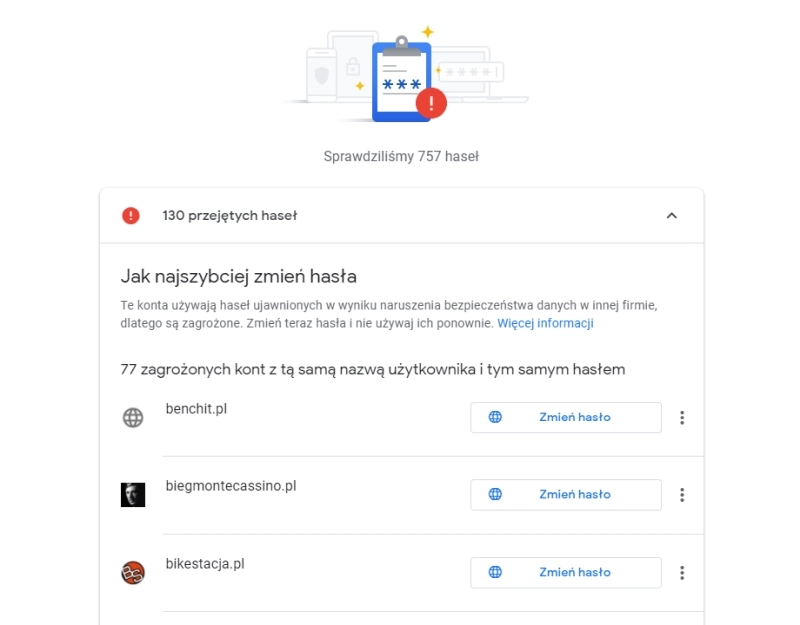Open more options menu for bikestacja.pl

pos(682,573)
